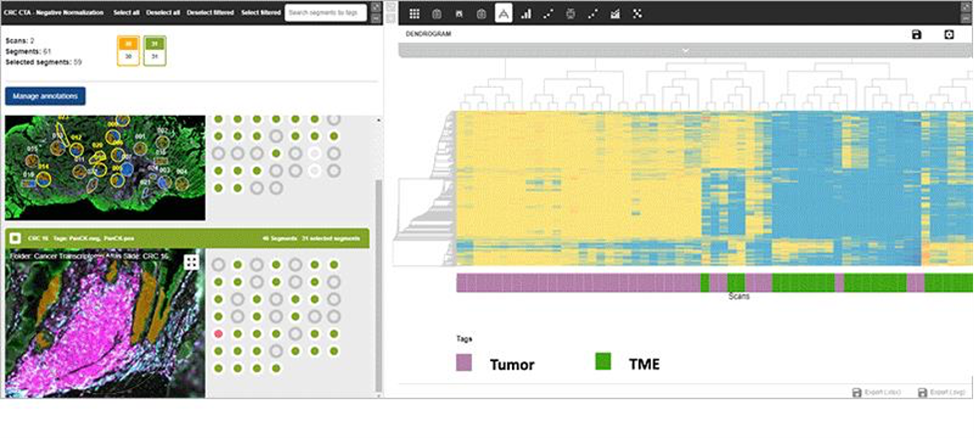Select the cluster scatter icon at toolbar end
The height and width of the screenshot is (438, 975).
(x=638, y=14)
